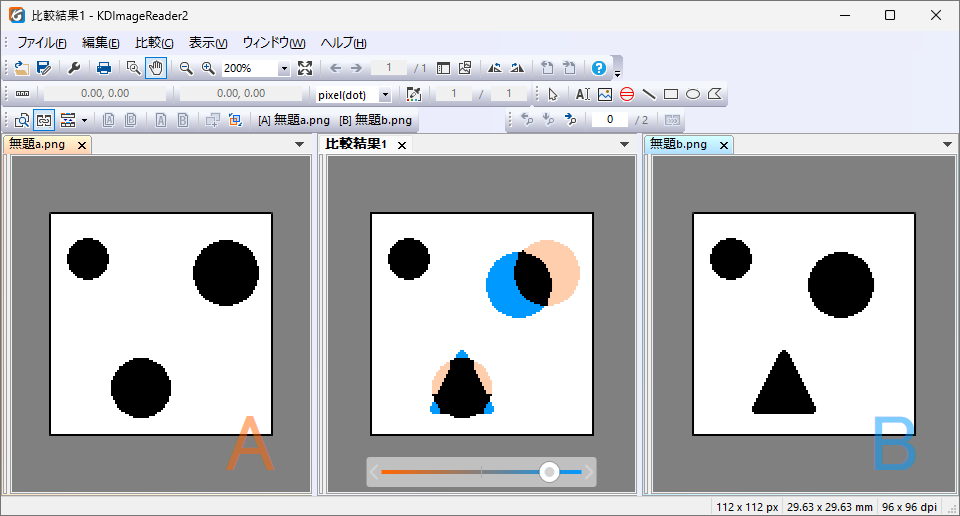Click the comparison display mode icon
The image size is (960, 516).
[x=68, y=120]
